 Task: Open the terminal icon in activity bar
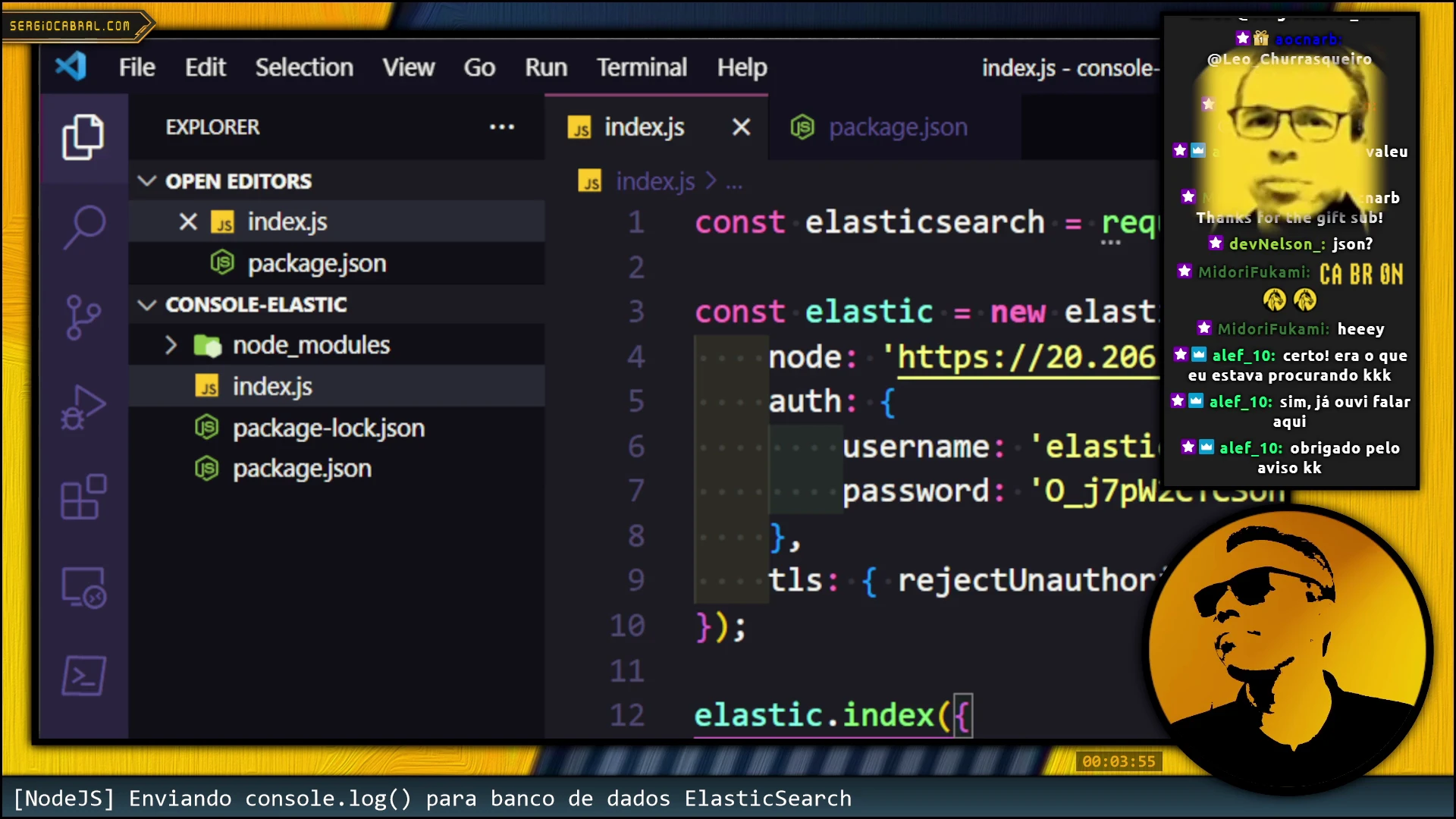[x=83, y=676]
